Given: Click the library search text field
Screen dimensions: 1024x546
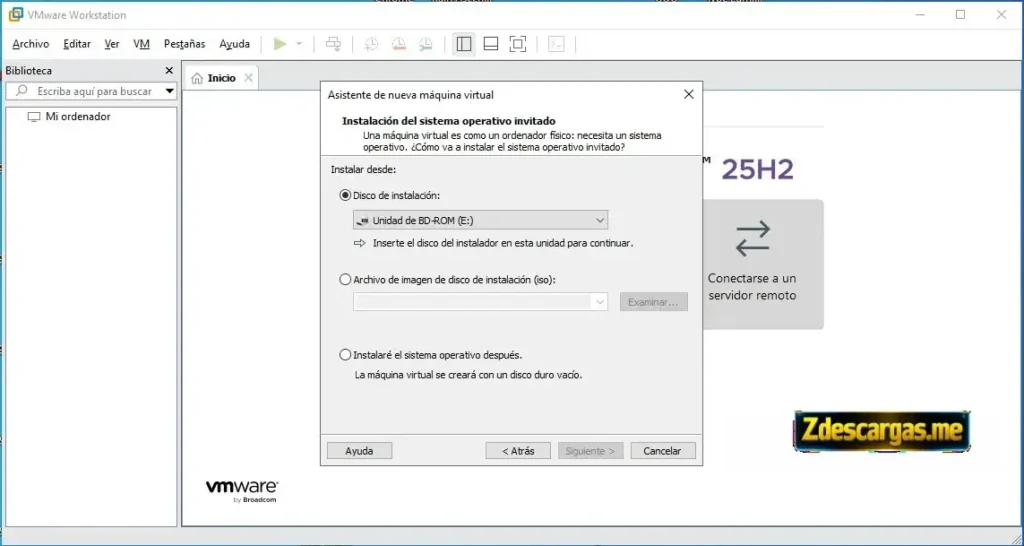Looking at the screenshot, I should [x=92, y=91].
